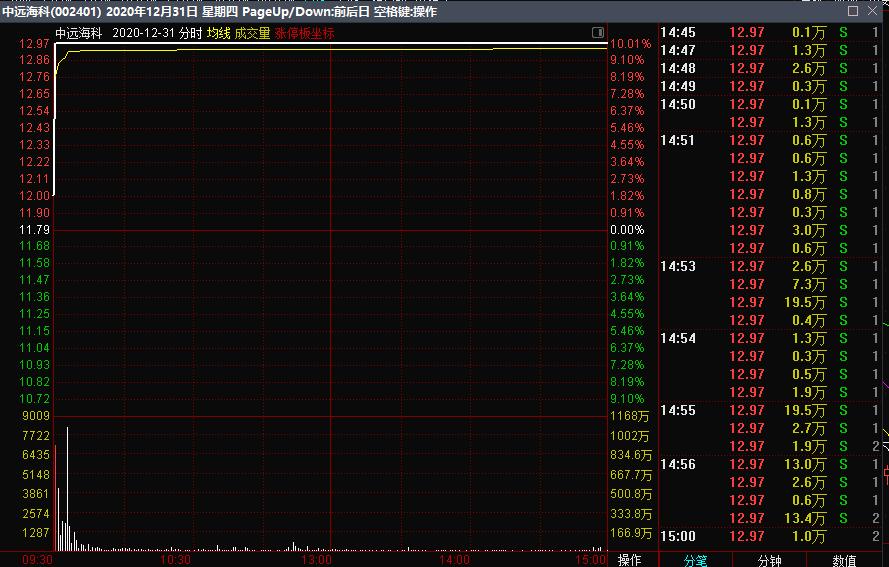
Task: Select the 14:51 tick row
Action: [771, 140]
